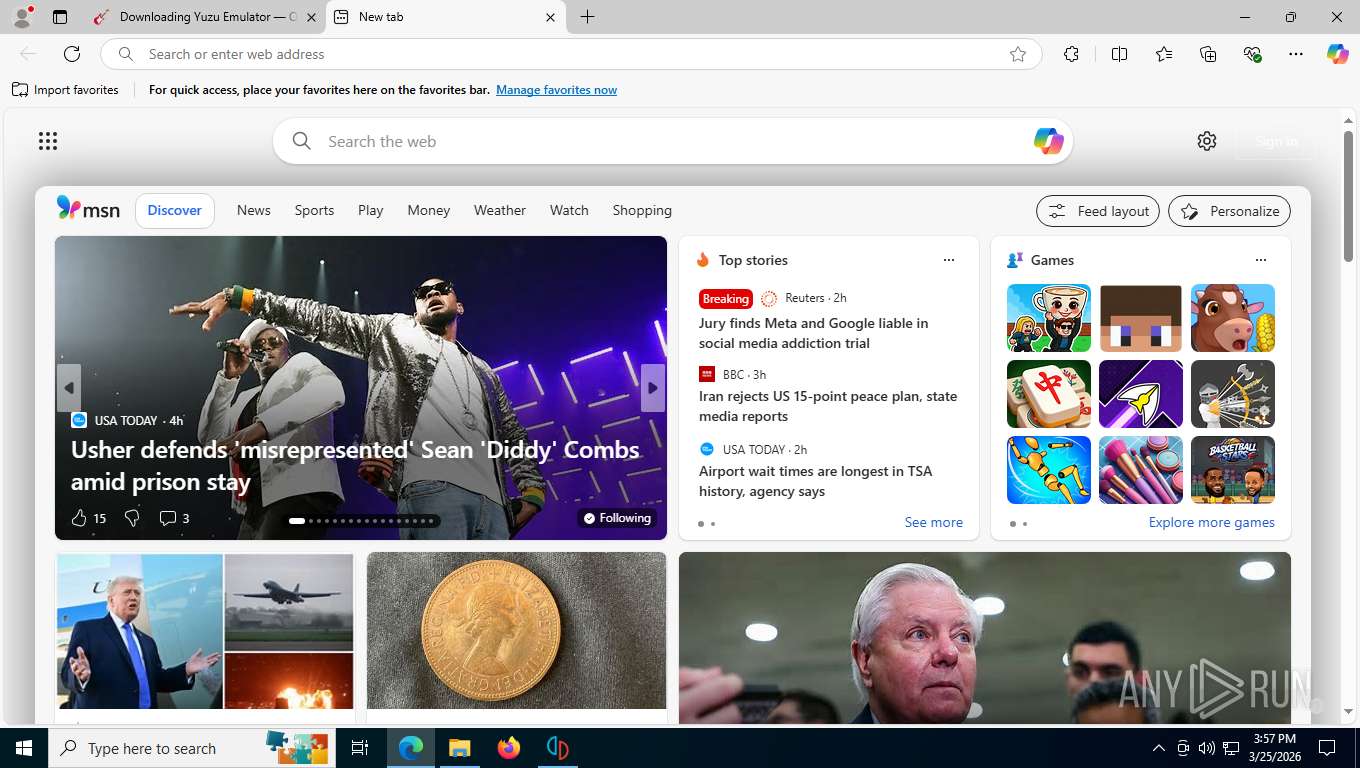Viewport: 1360px width, 768px height.
Task: Open the gold coin article thumbnail
Action: point(516,631)
